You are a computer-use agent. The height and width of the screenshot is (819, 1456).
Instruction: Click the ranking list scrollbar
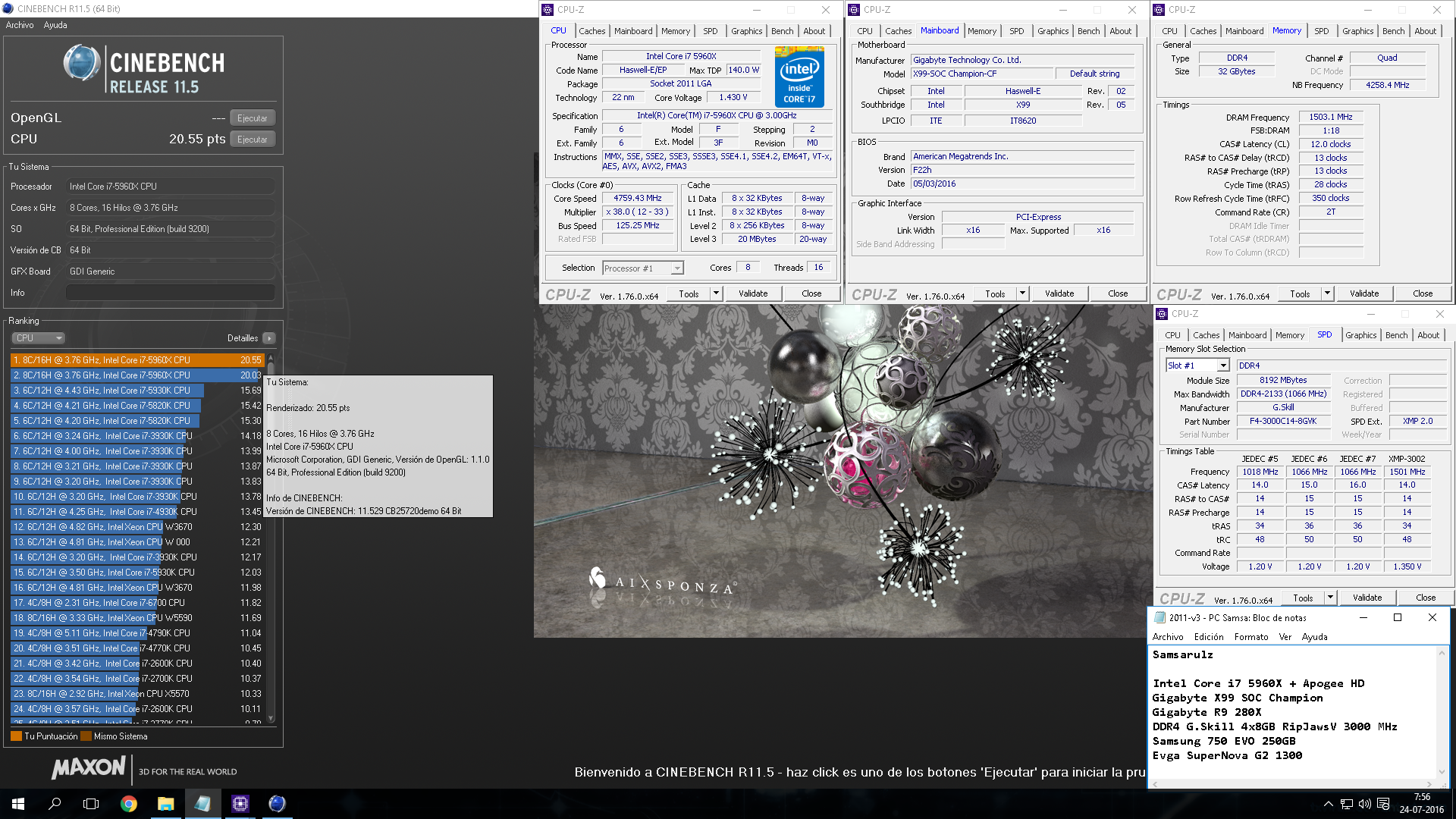(271, 538)
